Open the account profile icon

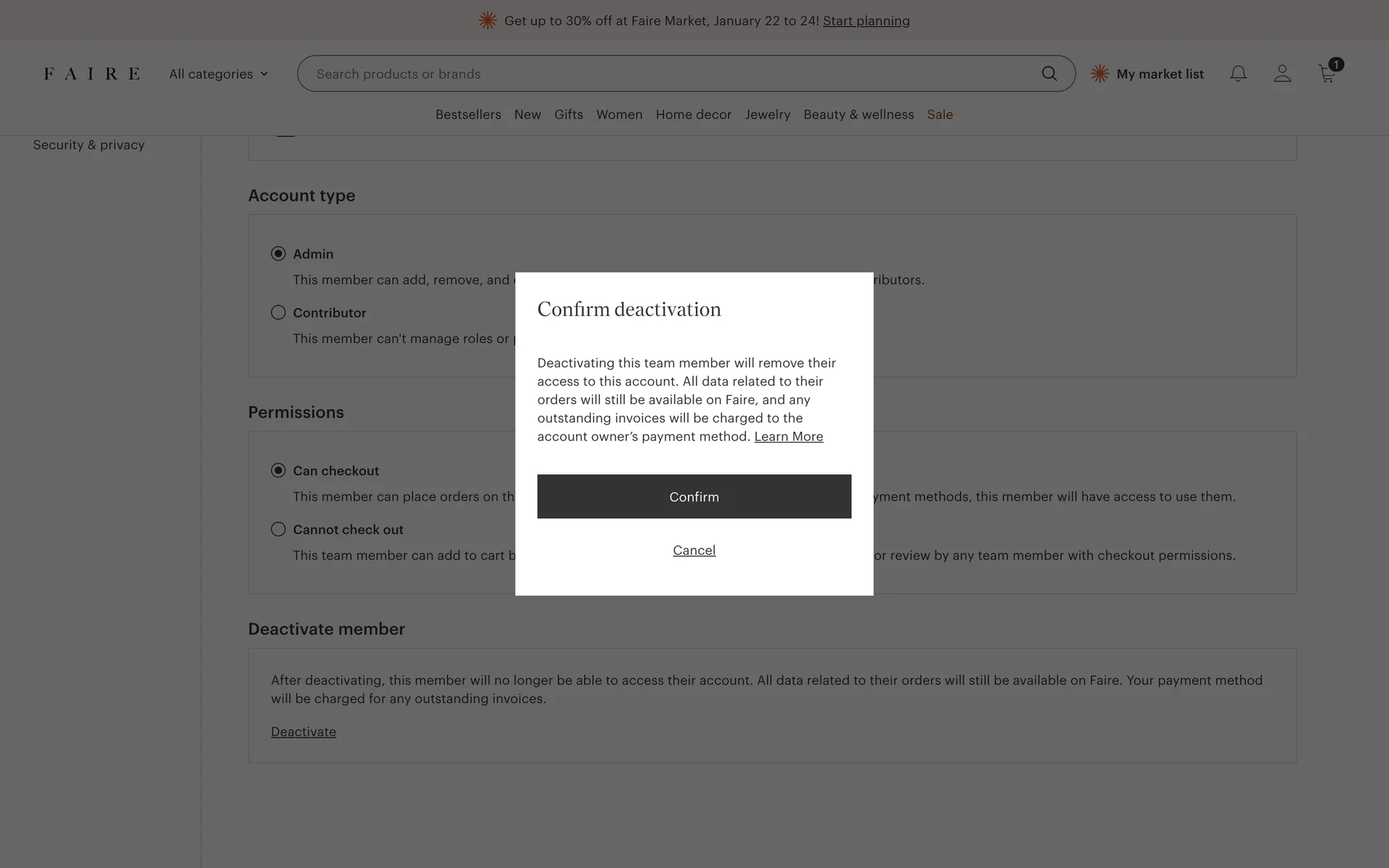pos(1282,74)
